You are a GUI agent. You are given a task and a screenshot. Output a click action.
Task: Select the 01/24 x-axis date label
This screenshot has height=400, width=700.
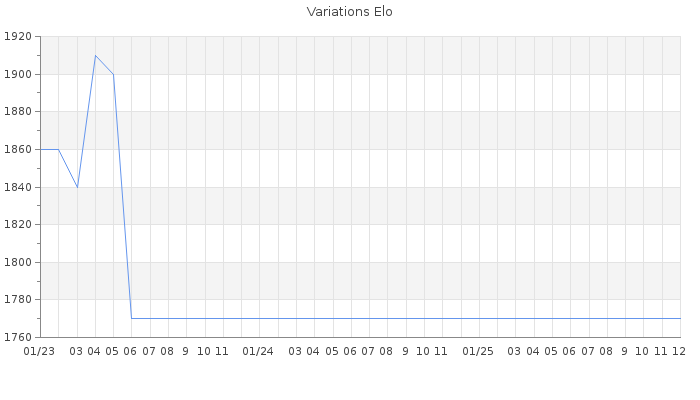[258, 351]
